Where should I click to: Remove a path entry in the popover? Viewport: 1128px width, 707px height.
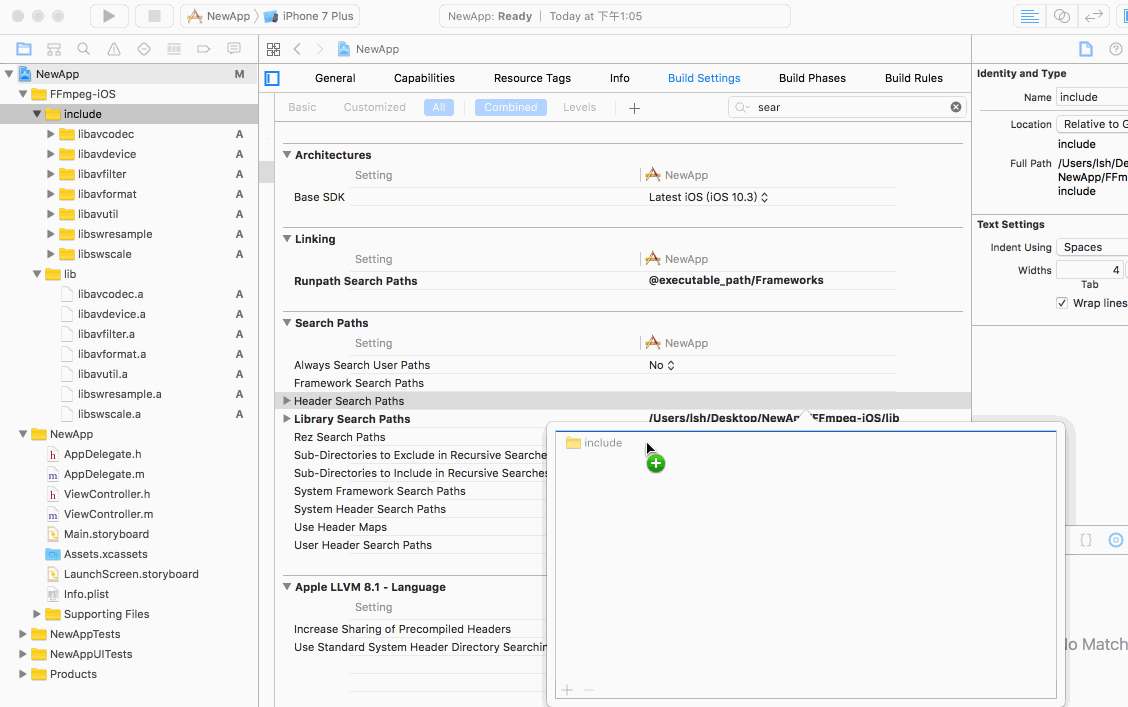[588, 690]
